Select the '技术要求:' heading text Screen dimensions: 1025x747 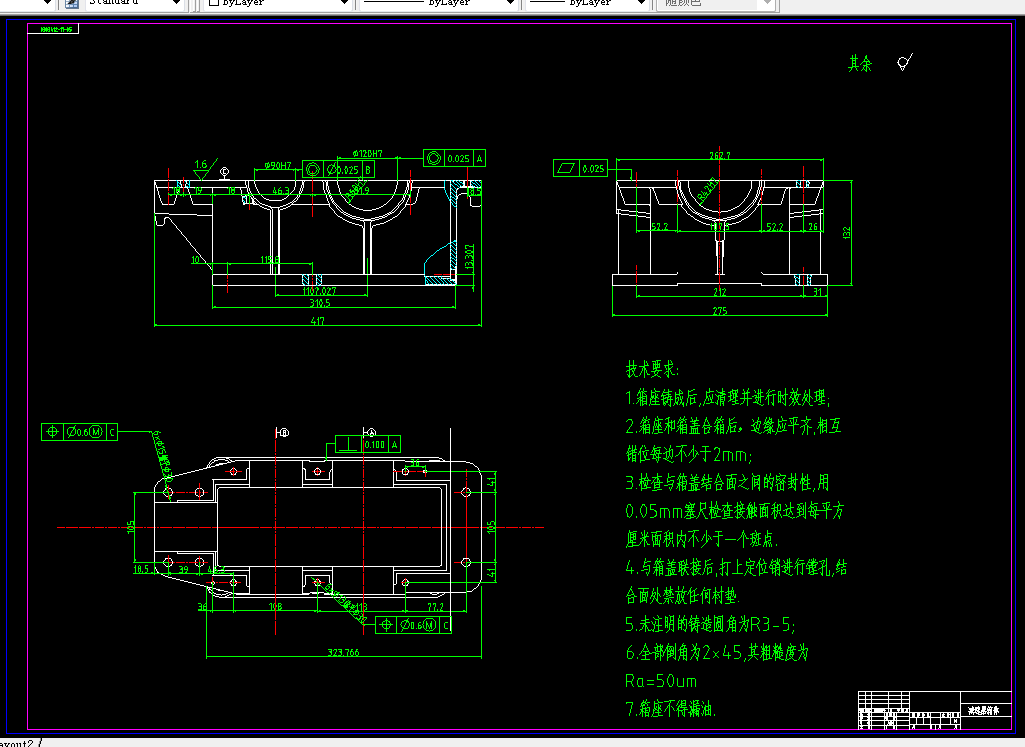652,369
